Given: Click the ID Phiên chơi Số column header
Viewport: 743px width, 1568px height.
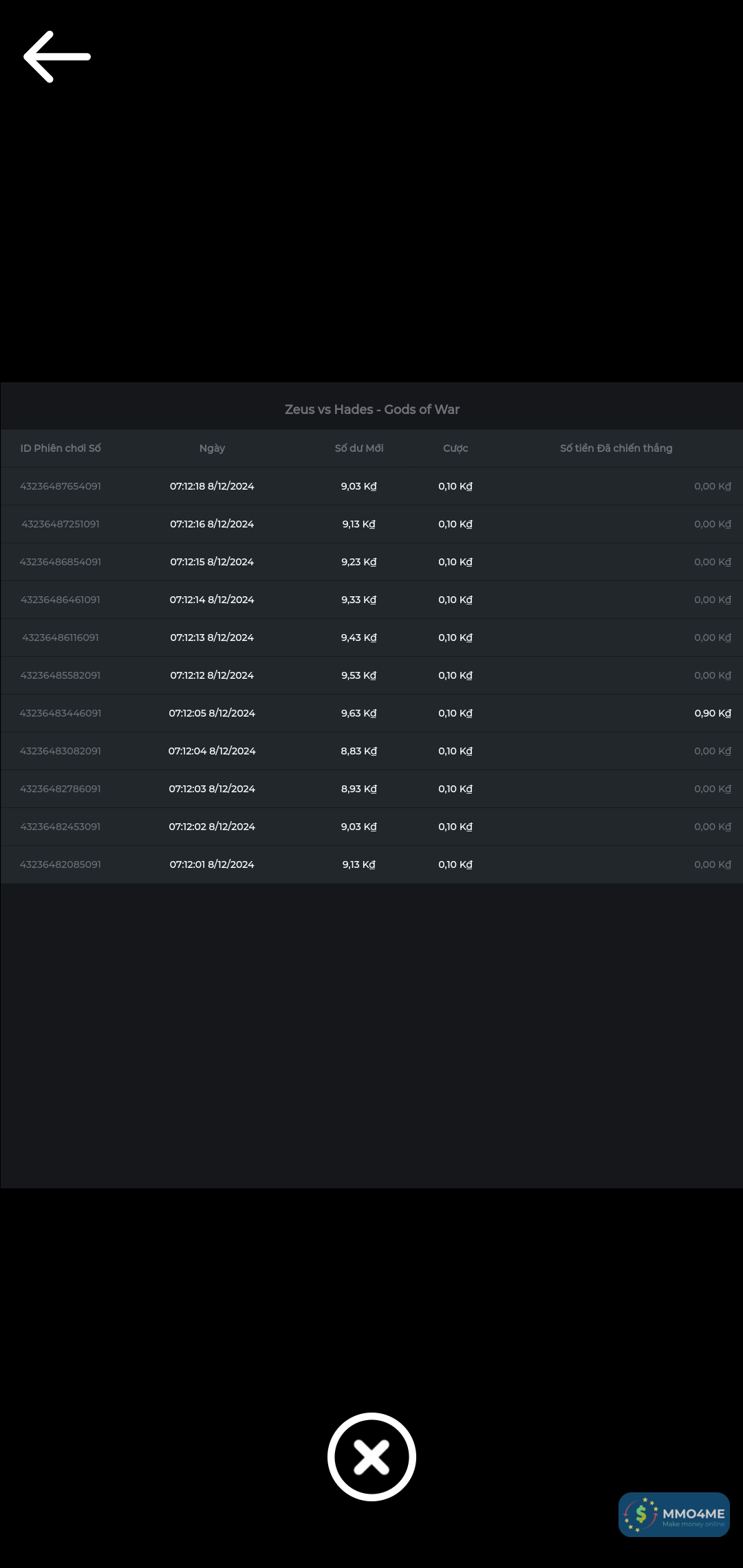Looking at the screenshot, I should pyautogui.click(x=61, y=448).
